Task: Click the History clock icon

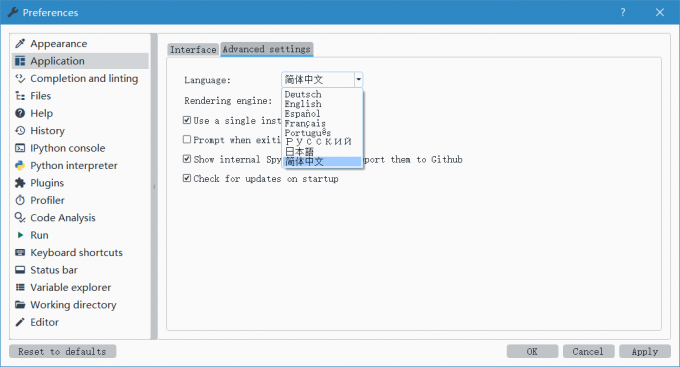Action: click(20, 131)
